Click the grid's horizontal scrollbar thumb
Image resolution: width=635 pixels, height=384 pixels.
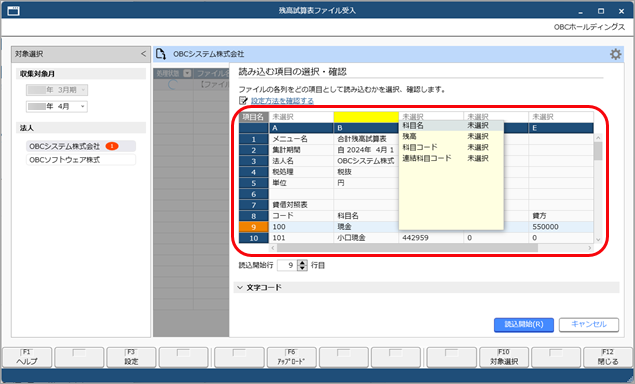pyautogui.click(x=407, y=247)
